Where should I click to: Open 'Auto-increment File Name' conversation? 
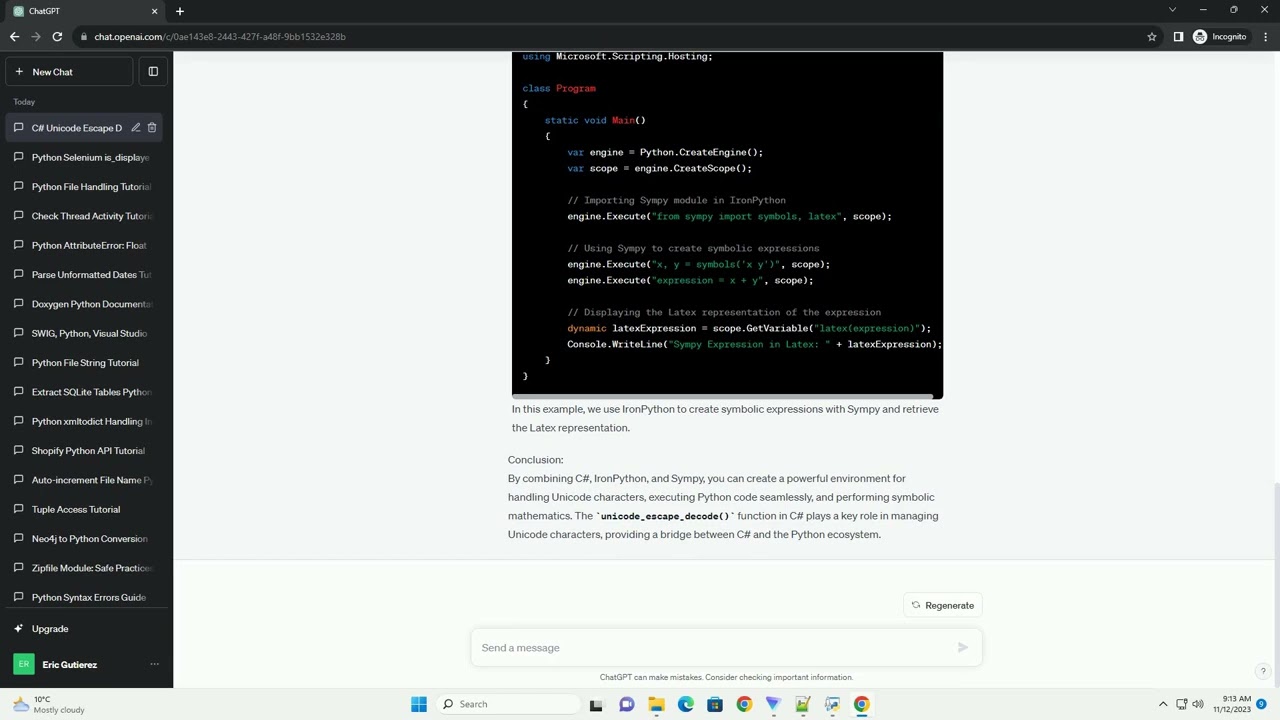click(x=86, y=480)
